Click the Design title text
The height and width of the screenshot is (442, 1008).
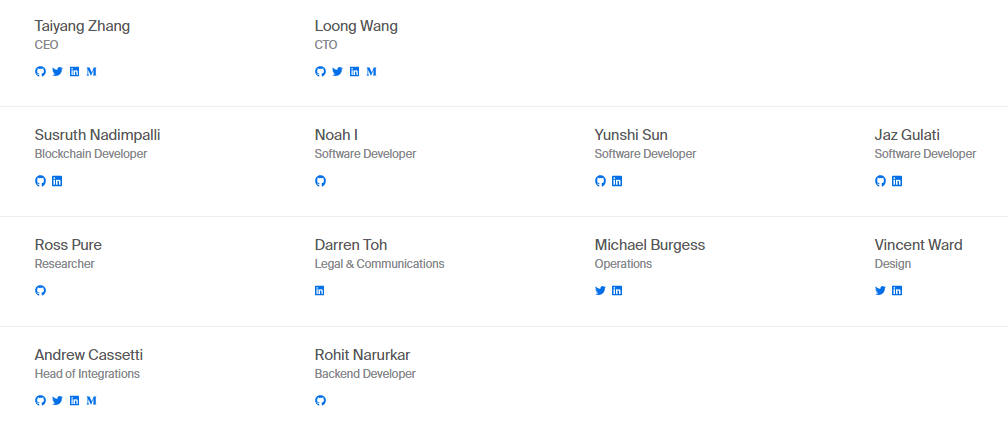coord(893,264)
